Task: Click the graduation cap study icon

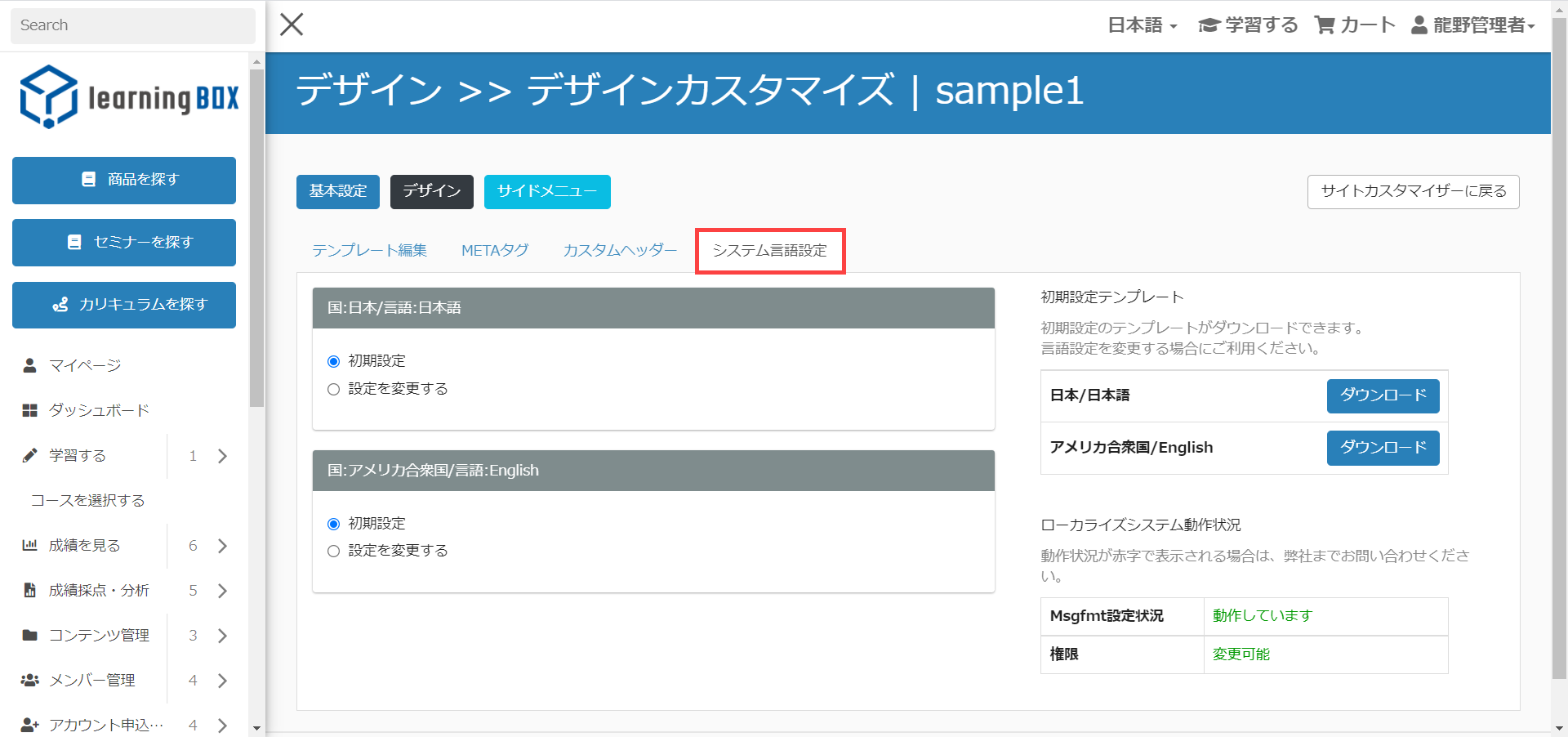Action: 1209,25
